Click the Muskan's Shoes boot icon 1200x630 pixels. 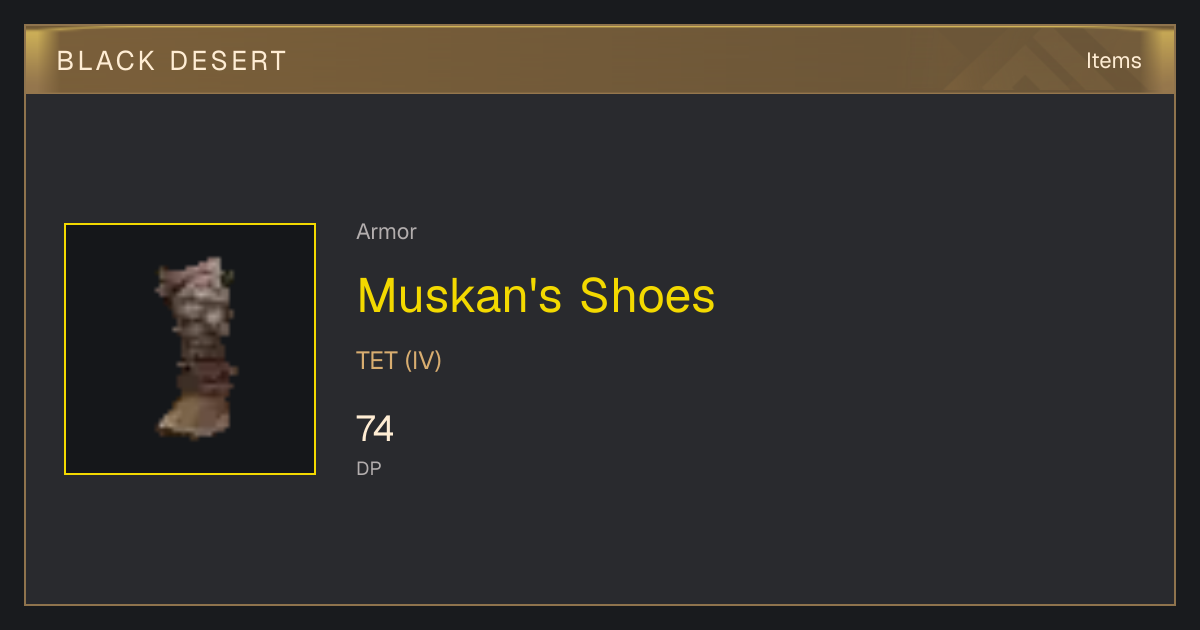[x=195, y=348]
